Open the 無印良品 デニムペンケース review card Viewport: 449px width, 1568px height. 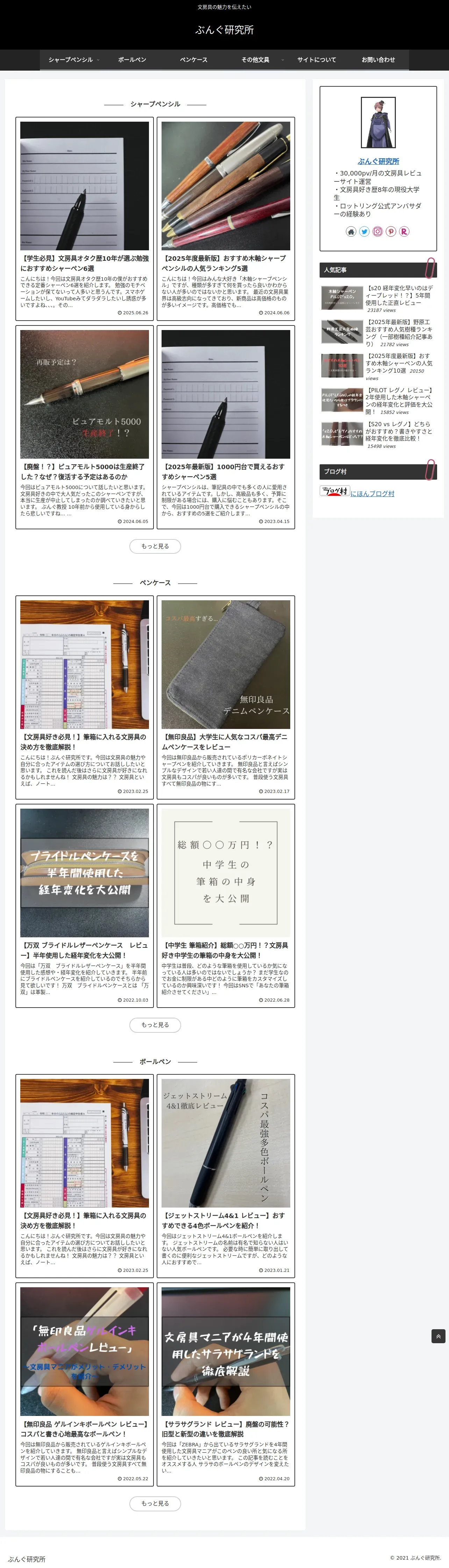coord(226,697)
